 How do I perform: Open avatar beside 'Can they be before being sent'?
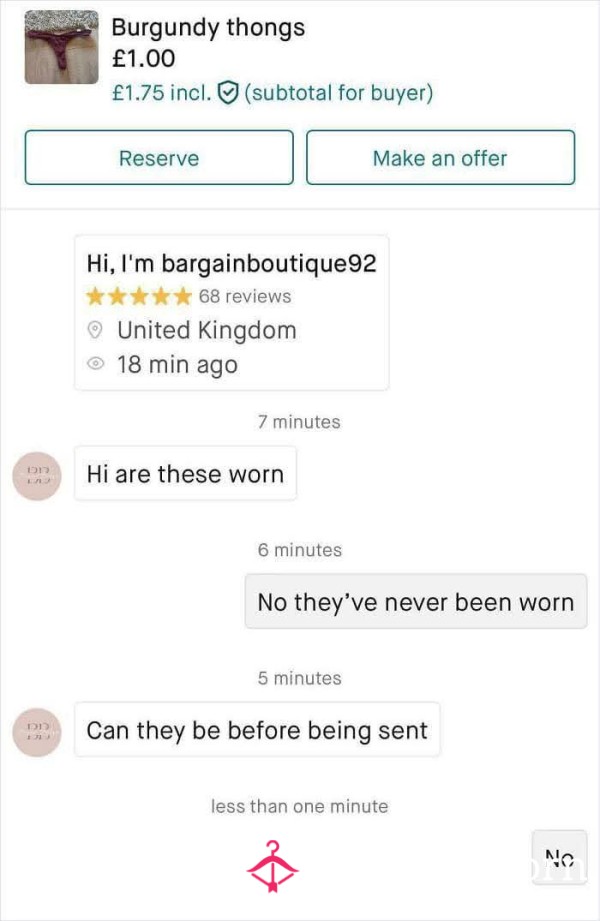(x=37, y=732)
